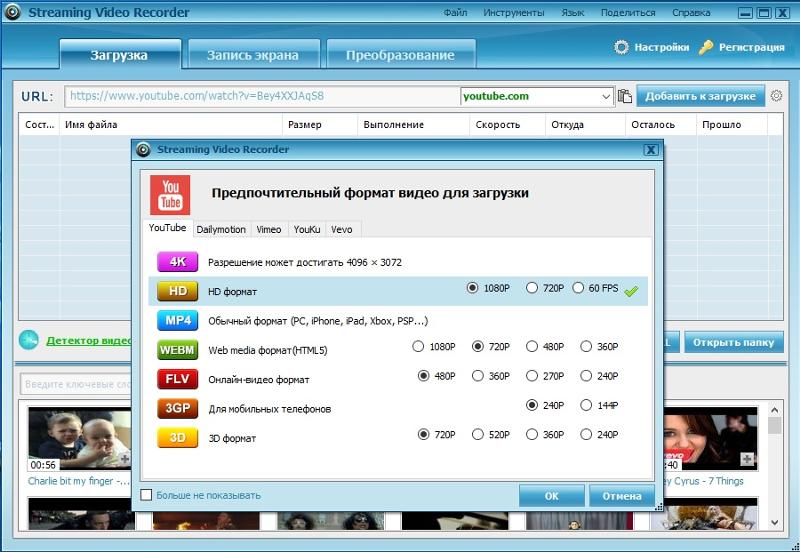800x552 pixels.
Task: Close the format preference dialog
Action: point(651,149)
